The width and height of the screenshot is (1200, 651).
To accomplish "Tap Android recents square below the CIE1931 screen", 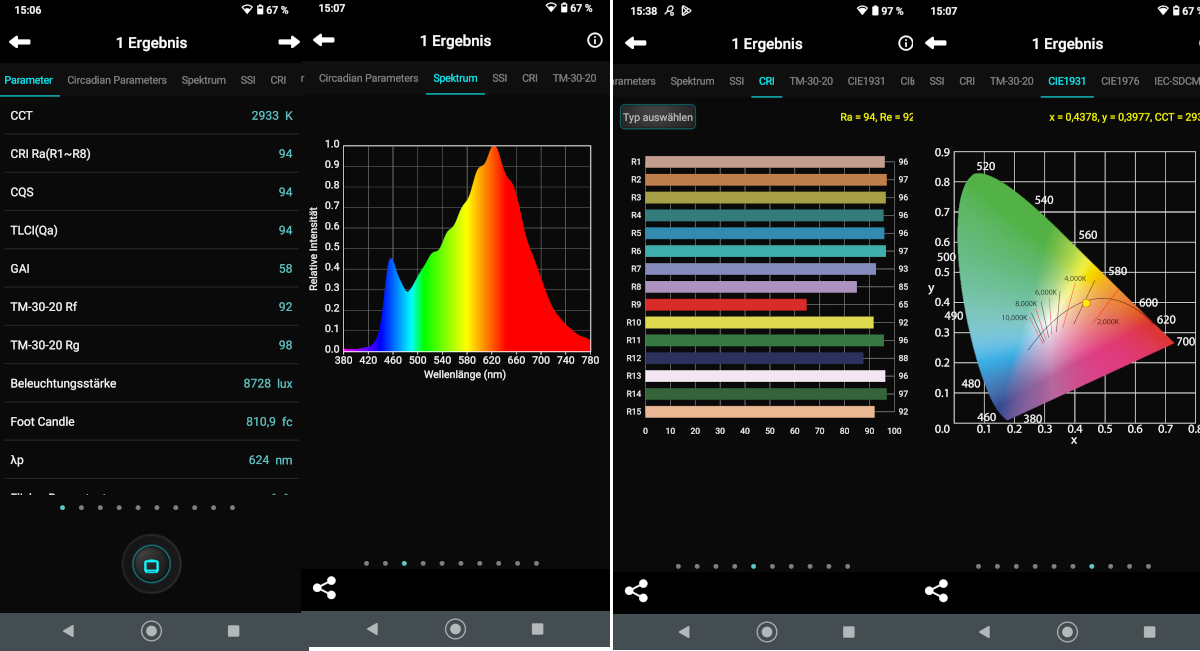I will tap(1149, 632).
